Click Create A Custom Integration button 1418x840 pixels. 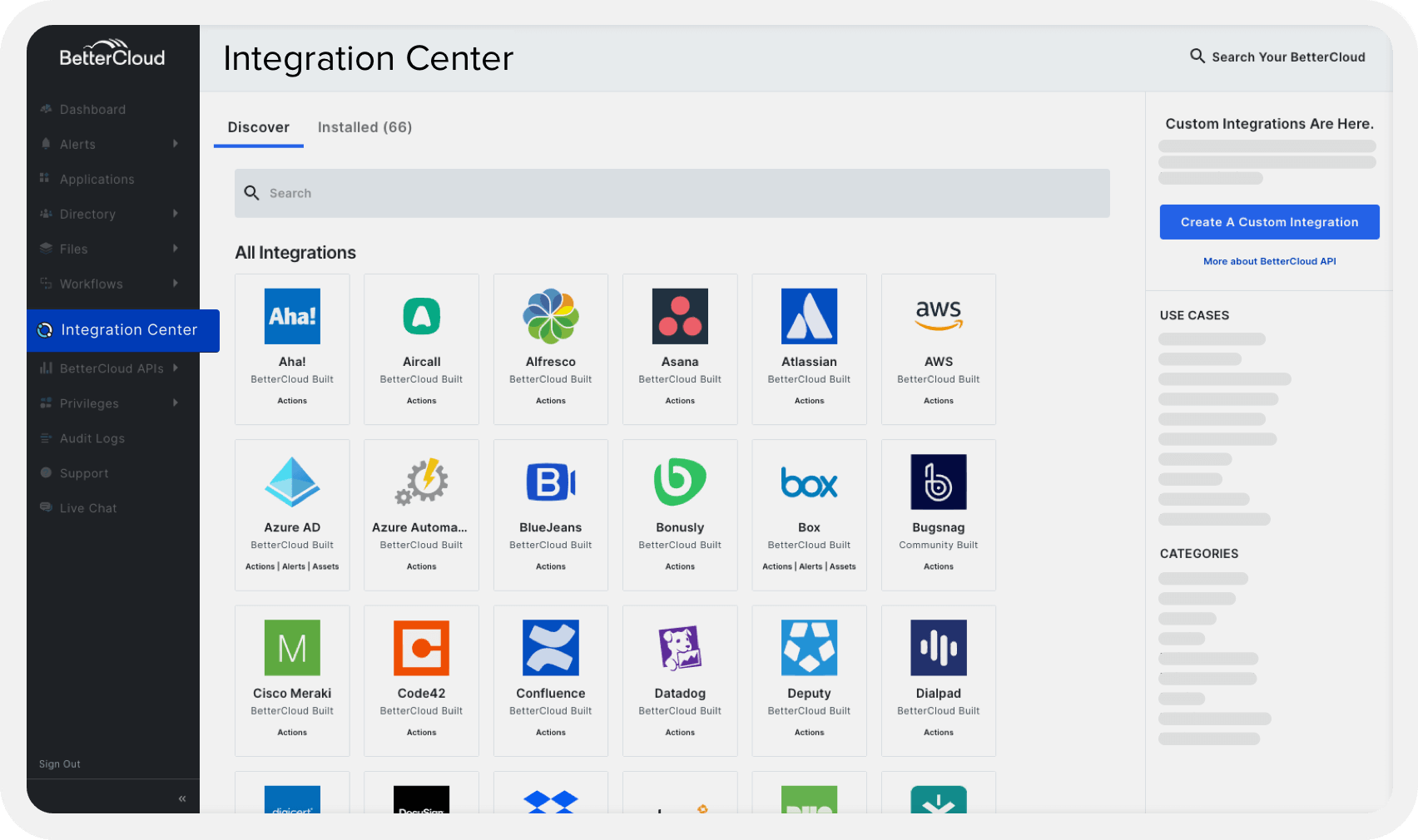tap(1270, 222)
